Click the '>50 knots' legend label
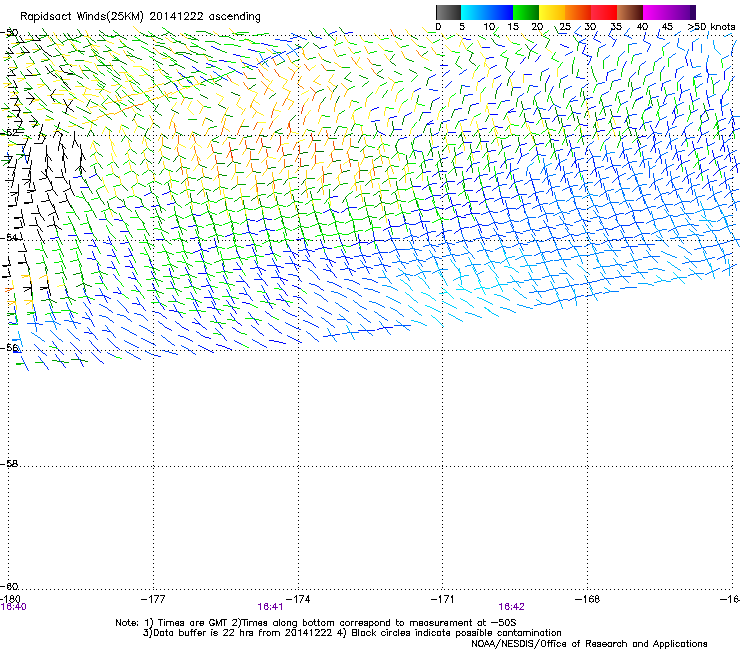740x650 pixels. (x=711, y=27)
